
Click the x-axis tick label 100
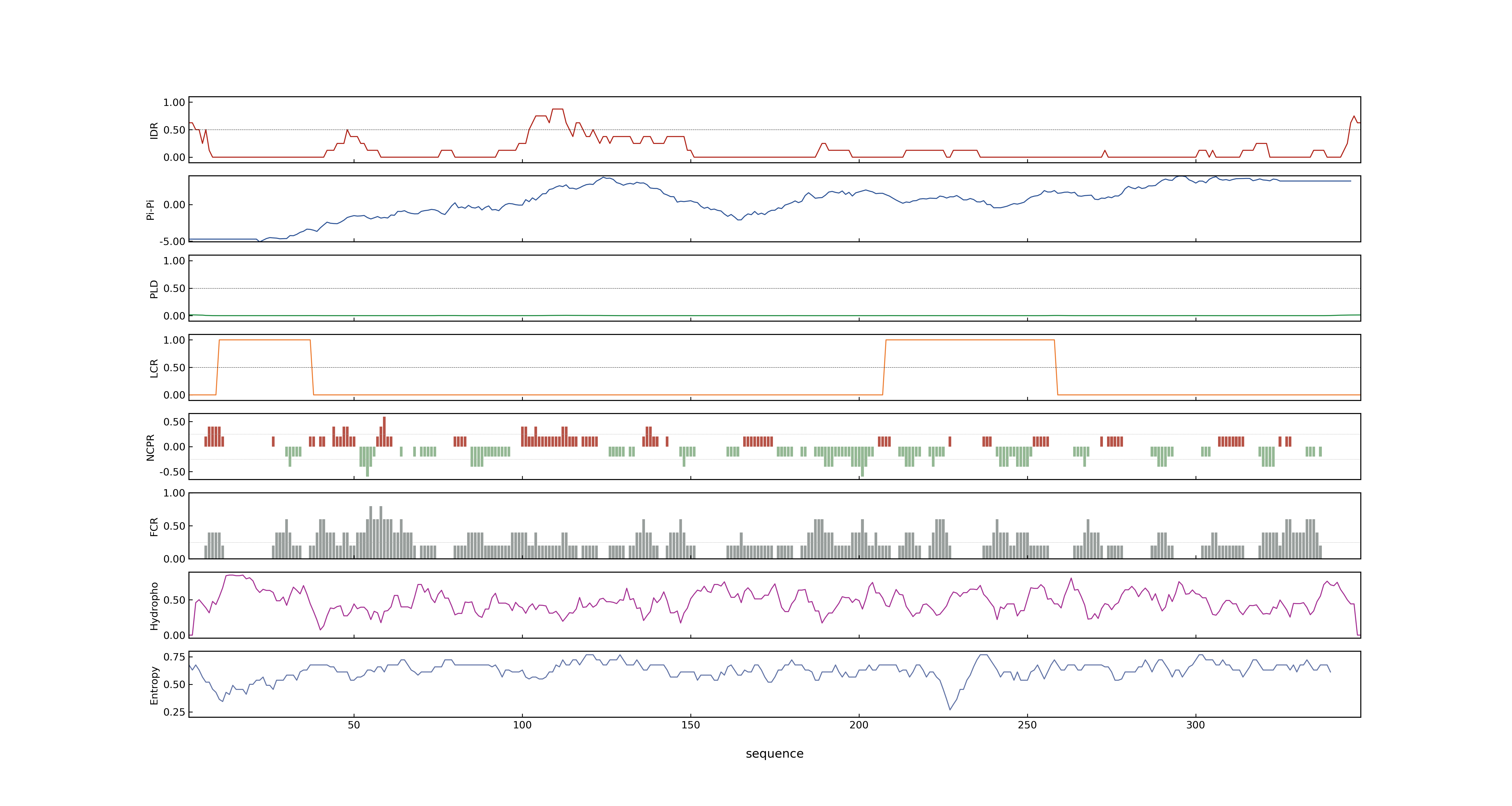522,725
